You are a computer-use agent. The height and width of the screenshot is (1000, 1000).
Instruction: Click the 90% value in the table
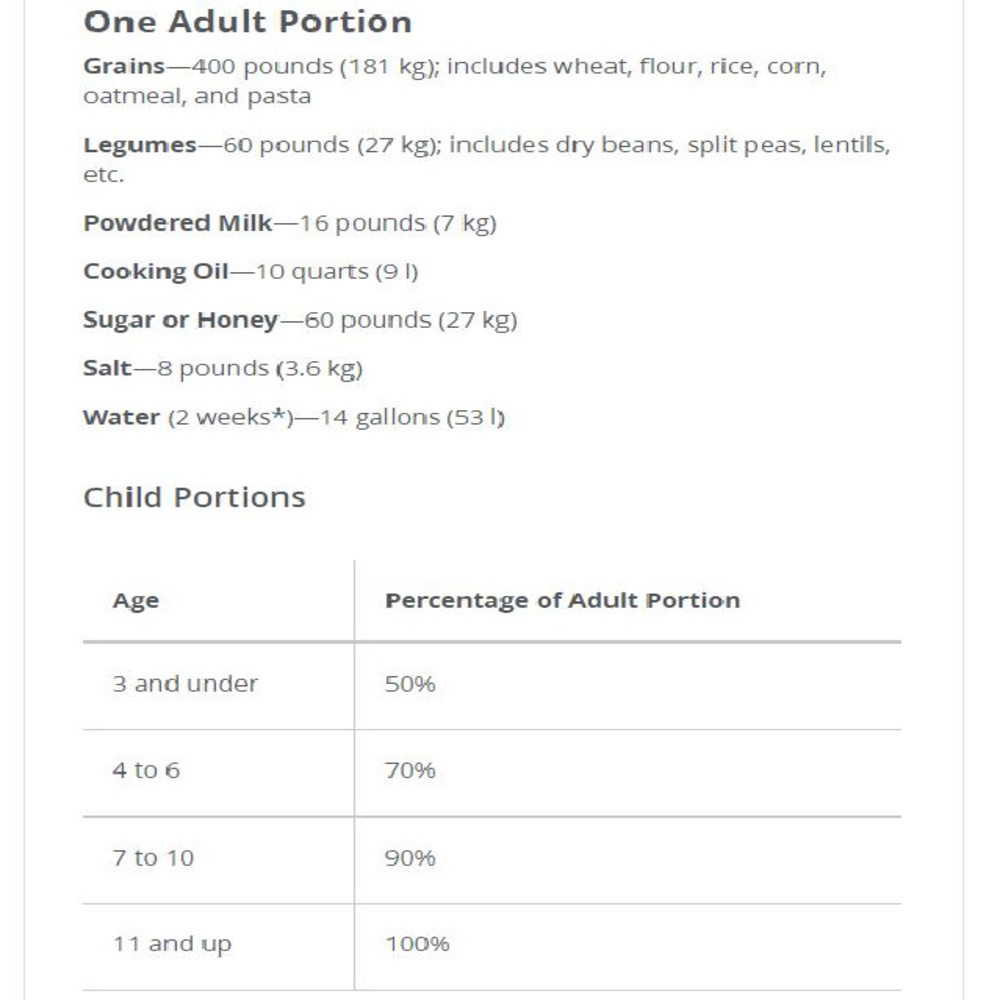[410, 858]
